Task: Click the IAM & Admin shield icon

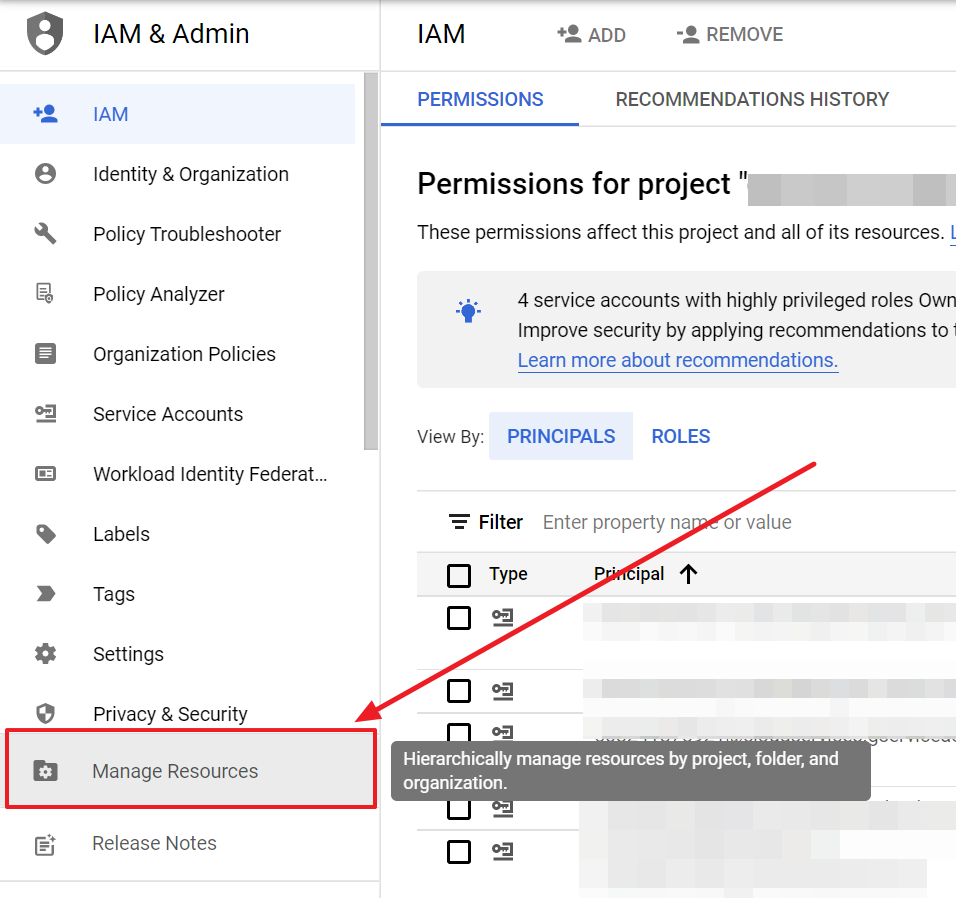Action: point(44,34)
